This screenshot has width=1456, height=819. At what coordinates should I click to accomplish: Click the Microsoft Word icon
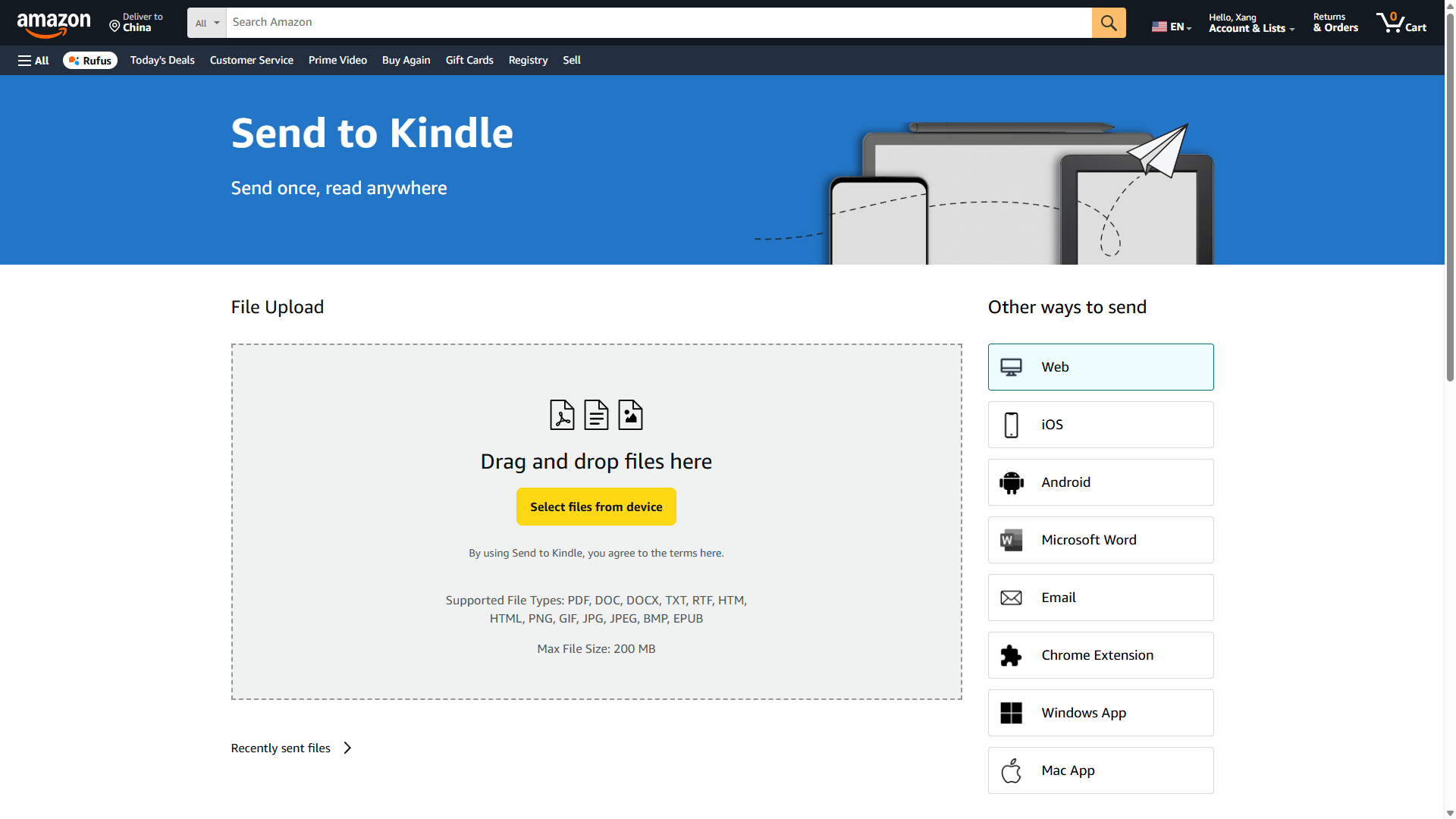[1011, 539]
